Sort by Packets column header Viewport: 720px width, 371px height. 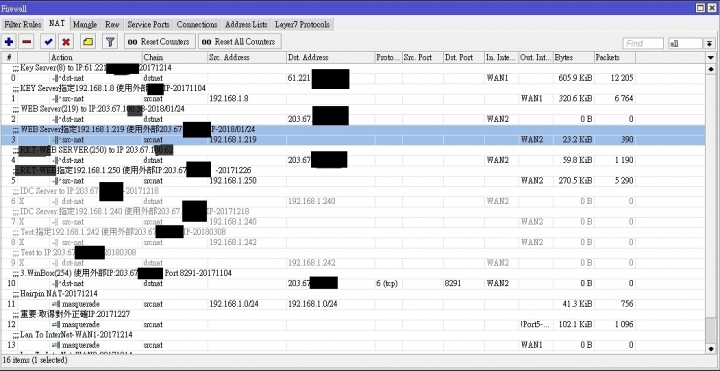click(615, 58)
